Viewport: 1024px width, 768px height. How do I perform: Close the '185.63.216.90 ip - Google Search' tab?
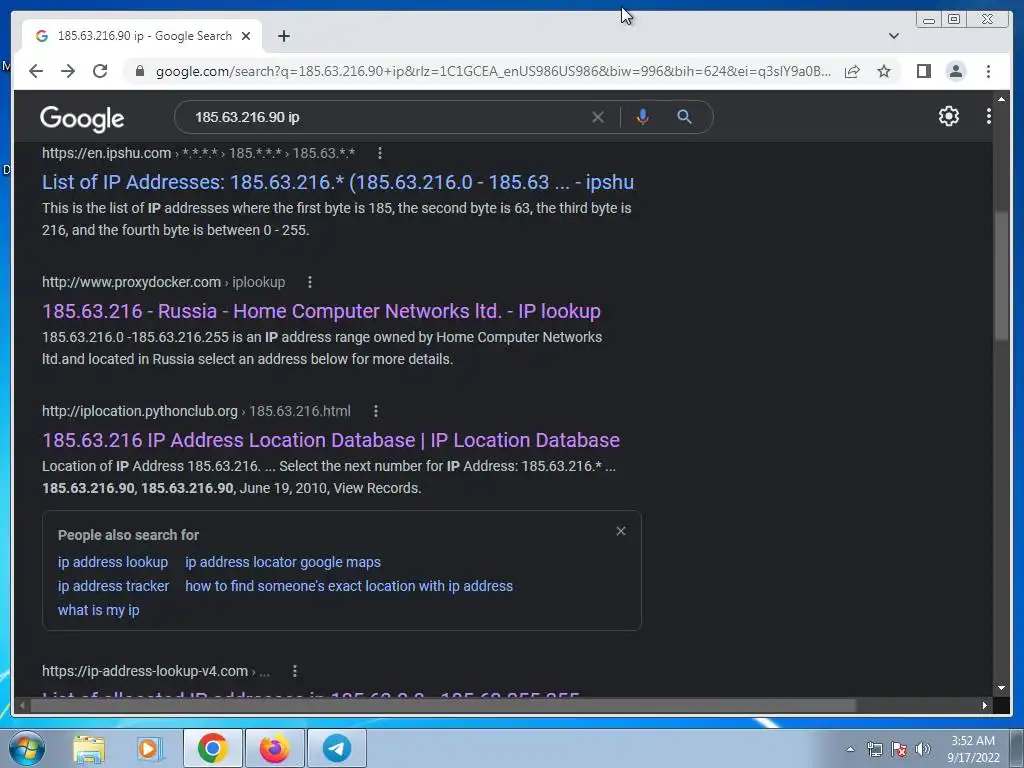pos(246,36)
